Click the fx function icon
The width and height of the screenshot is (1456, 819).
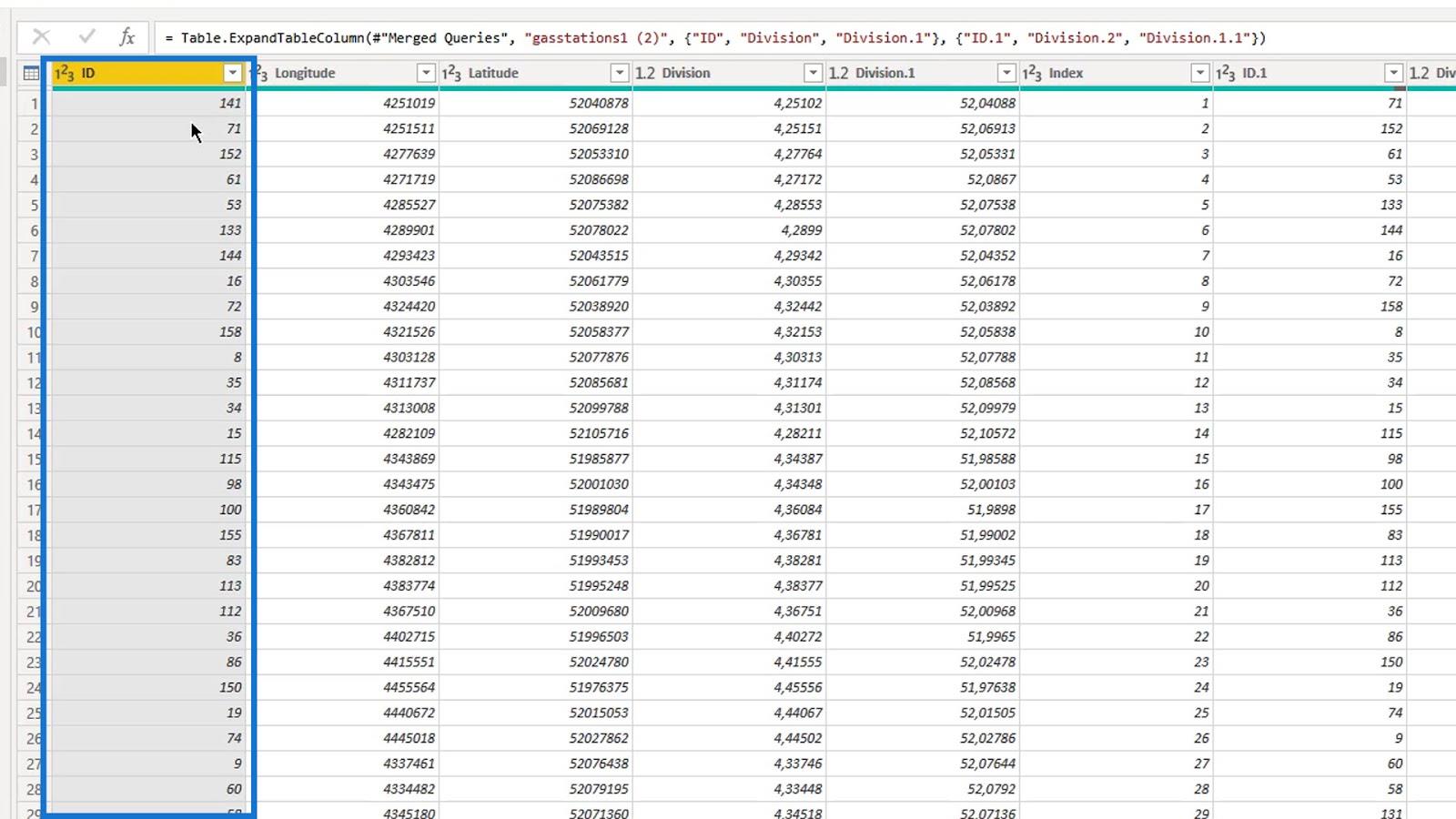tap(127, 36)
